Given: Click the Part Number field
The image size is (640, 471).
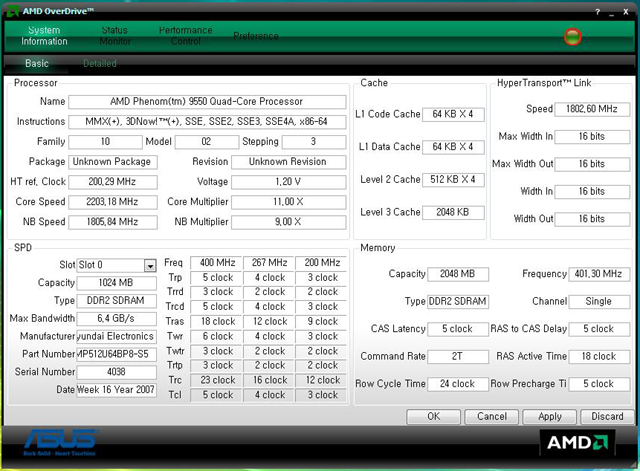Looking at the screenshot, I should 116,354.
